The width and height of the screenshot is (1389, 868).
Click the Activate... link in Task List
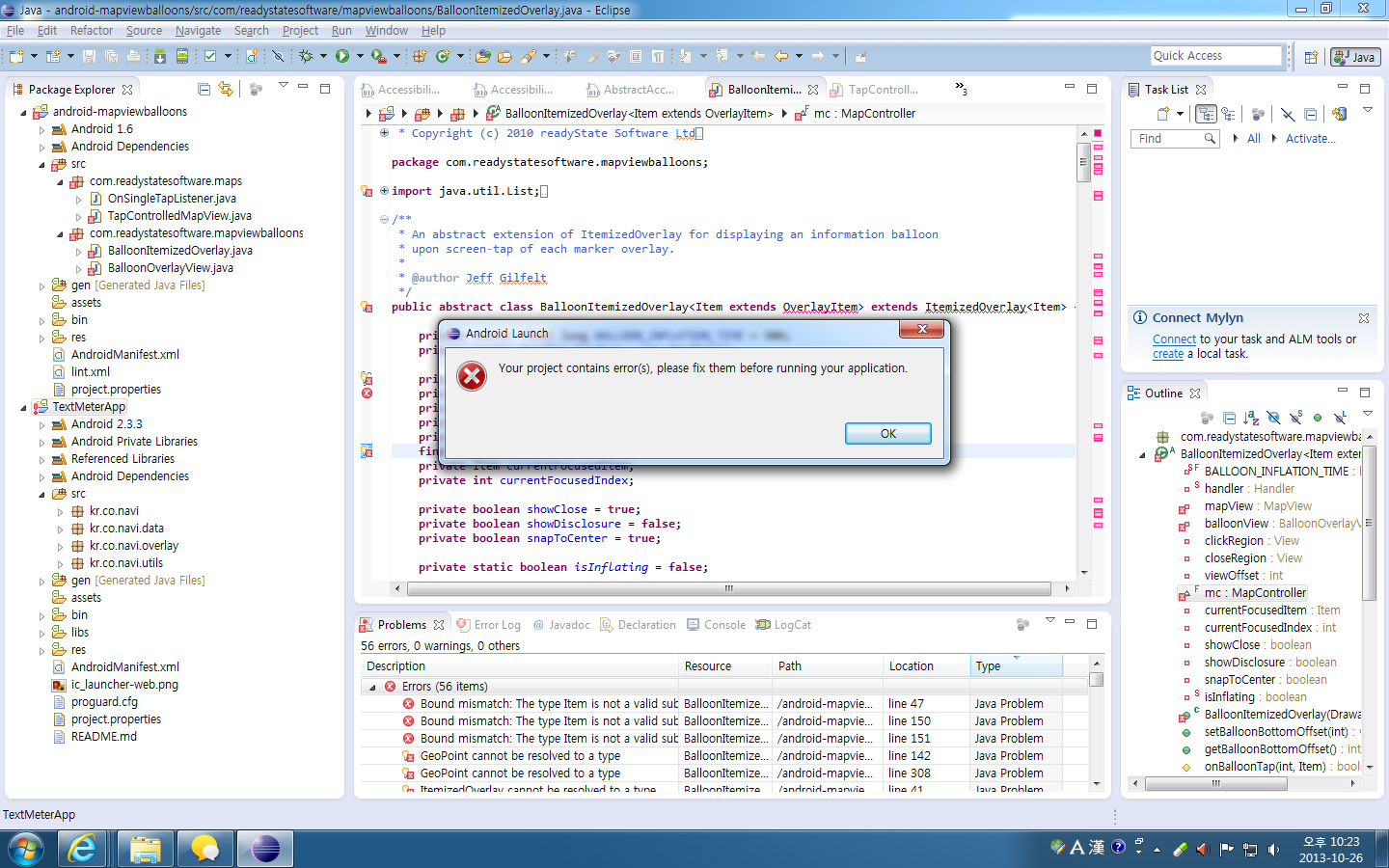pos(1310,139)
